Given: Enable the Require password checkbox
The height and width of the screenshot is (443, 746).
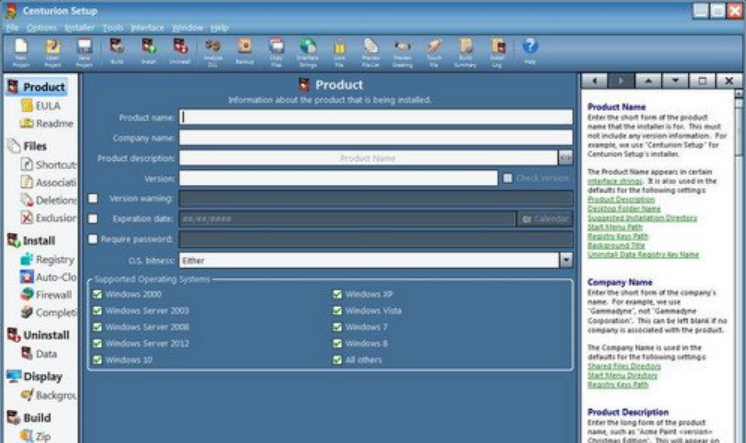Looking at the screenshot, I should pos(93,239).
